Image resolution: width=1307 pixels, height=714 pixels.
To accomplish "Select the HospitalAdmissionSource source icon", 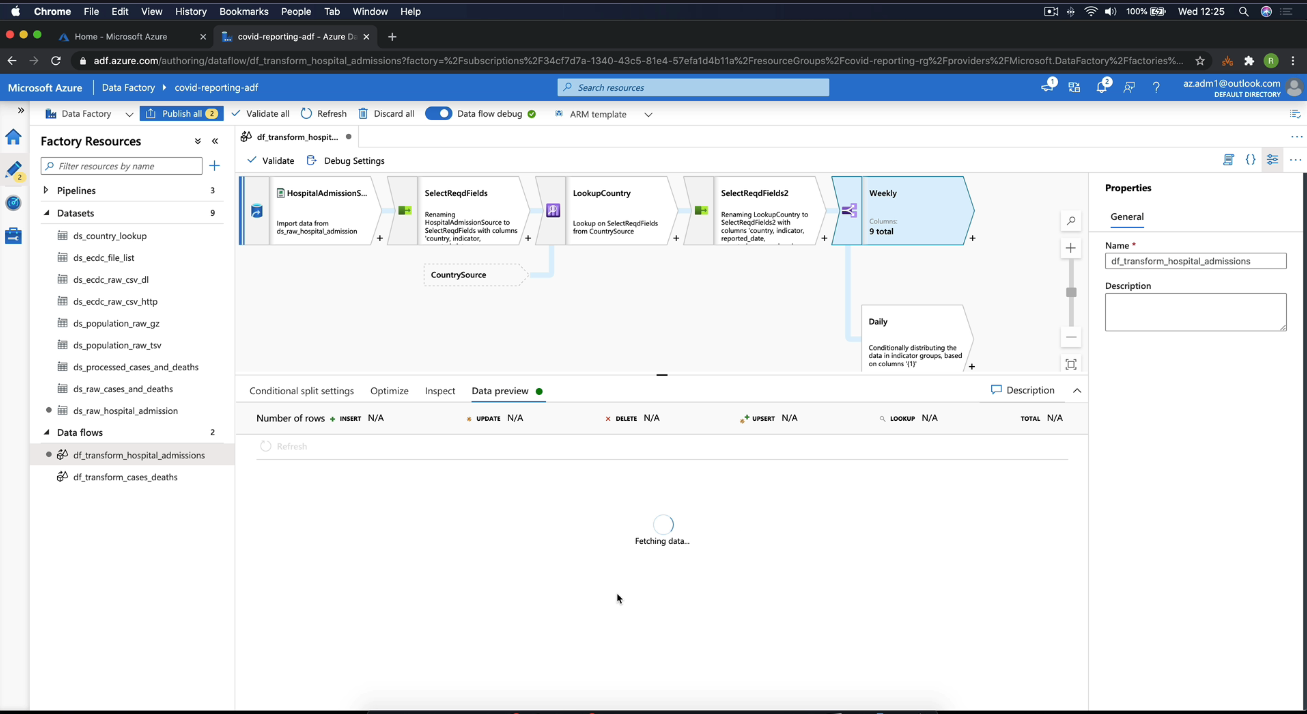I will click(256, 211).
